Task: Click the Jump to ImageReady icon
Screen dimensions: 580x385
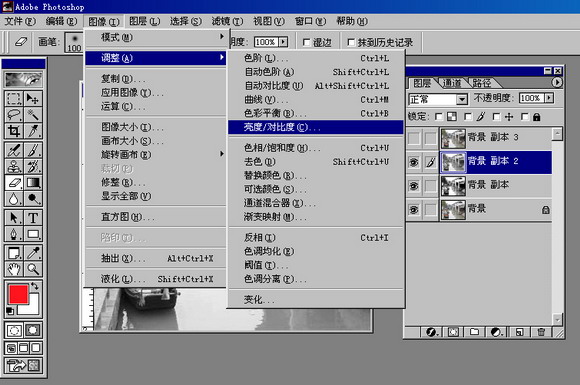Action: coord(23,366)
